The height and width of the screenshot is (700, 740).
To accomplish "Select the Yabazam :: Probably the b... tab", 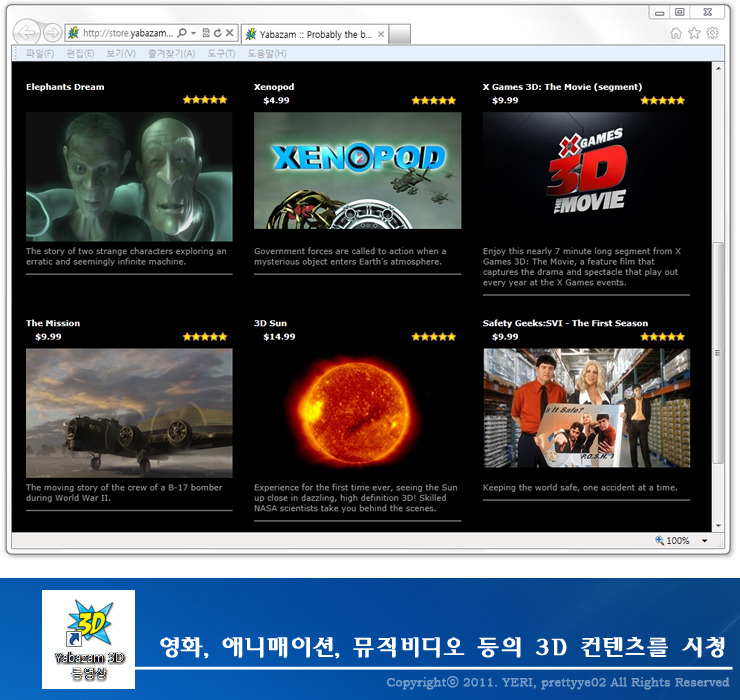I will point(315,34).
